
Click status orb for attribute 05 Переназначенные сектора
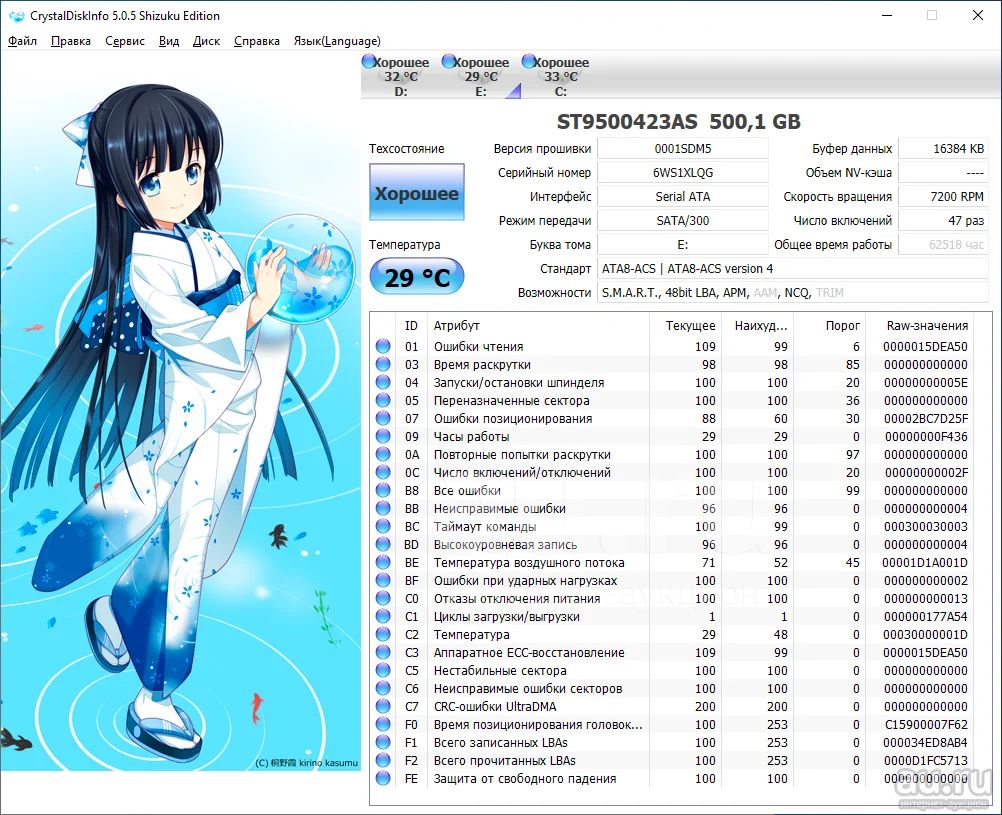click(383, 401)
